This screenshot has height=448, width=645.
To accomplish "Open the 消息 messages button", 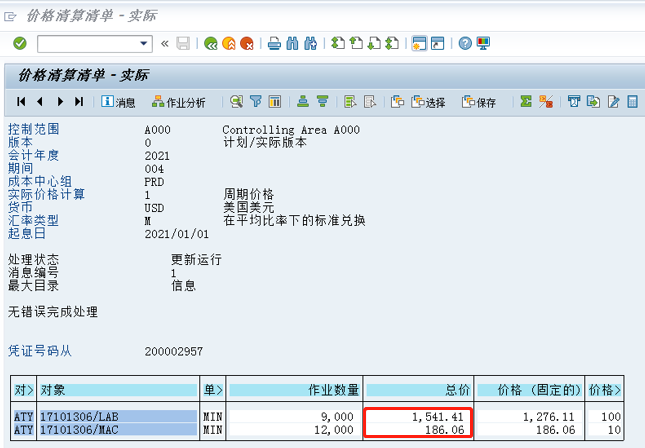I will tap(118, 102).
